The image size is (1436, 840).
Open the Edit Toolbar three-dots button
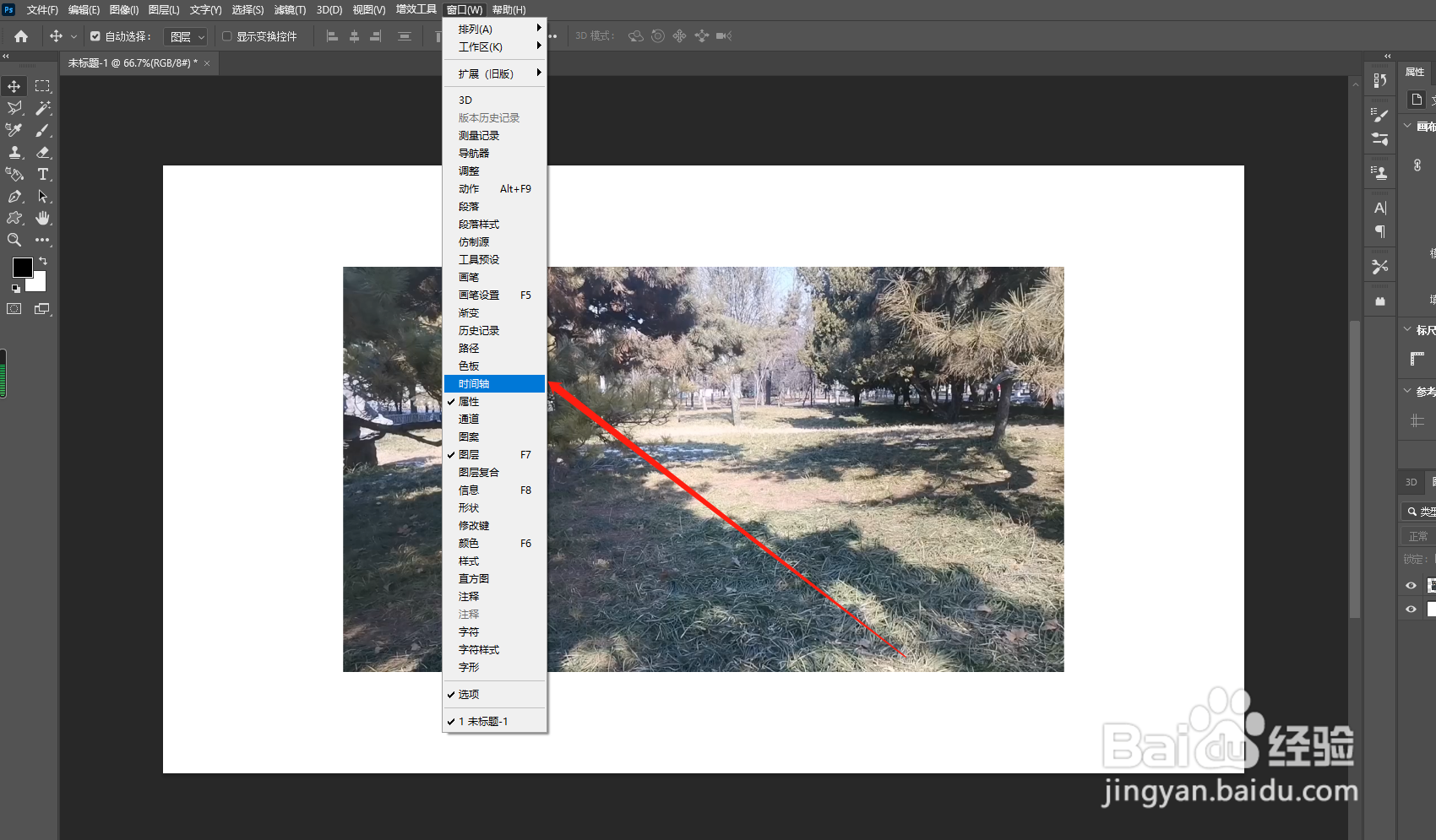42,240
